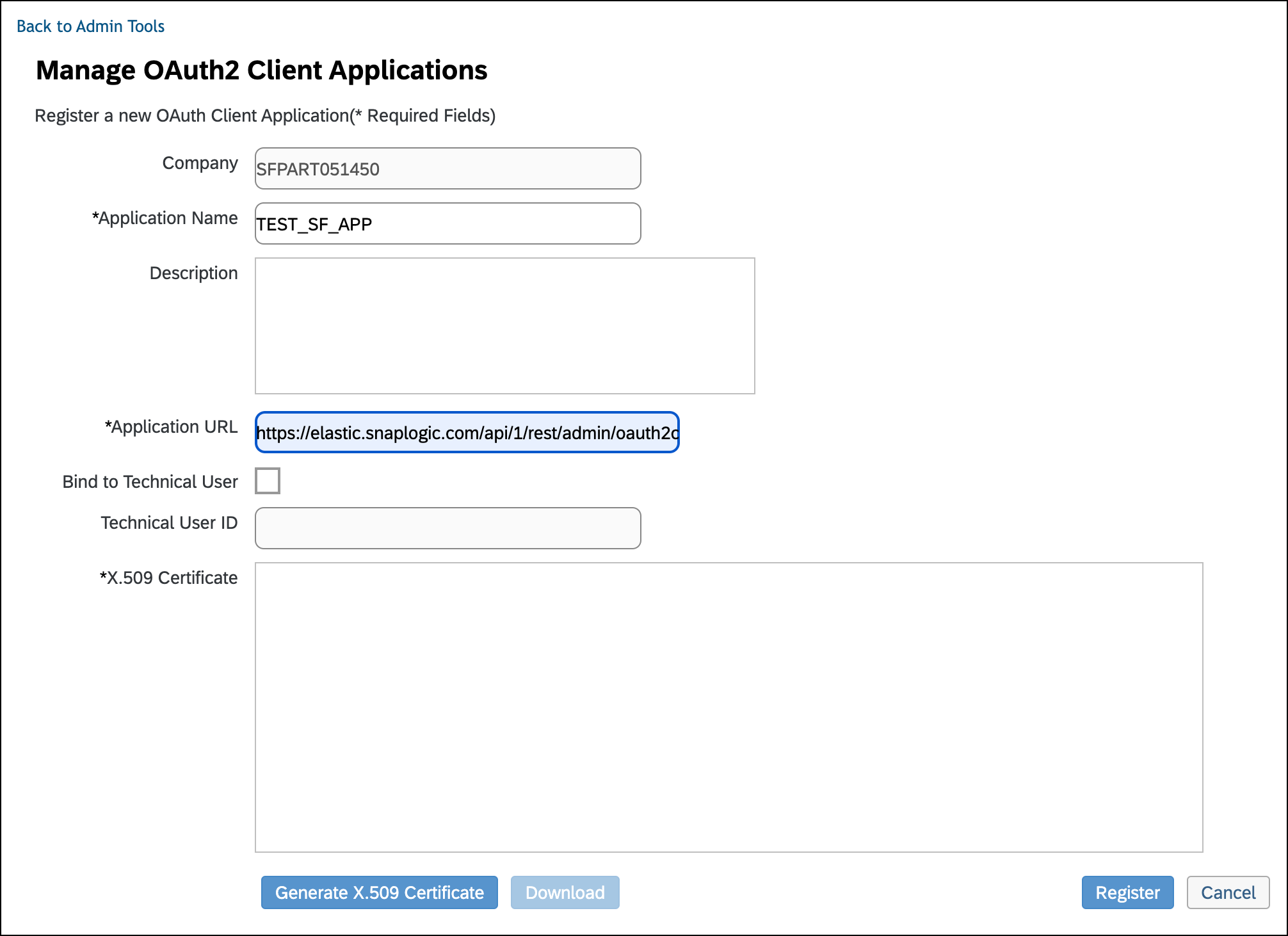The width and height of the screenshot is (1288, 936).
Task: Focus the Application URL input field
Action: (467, 432)
